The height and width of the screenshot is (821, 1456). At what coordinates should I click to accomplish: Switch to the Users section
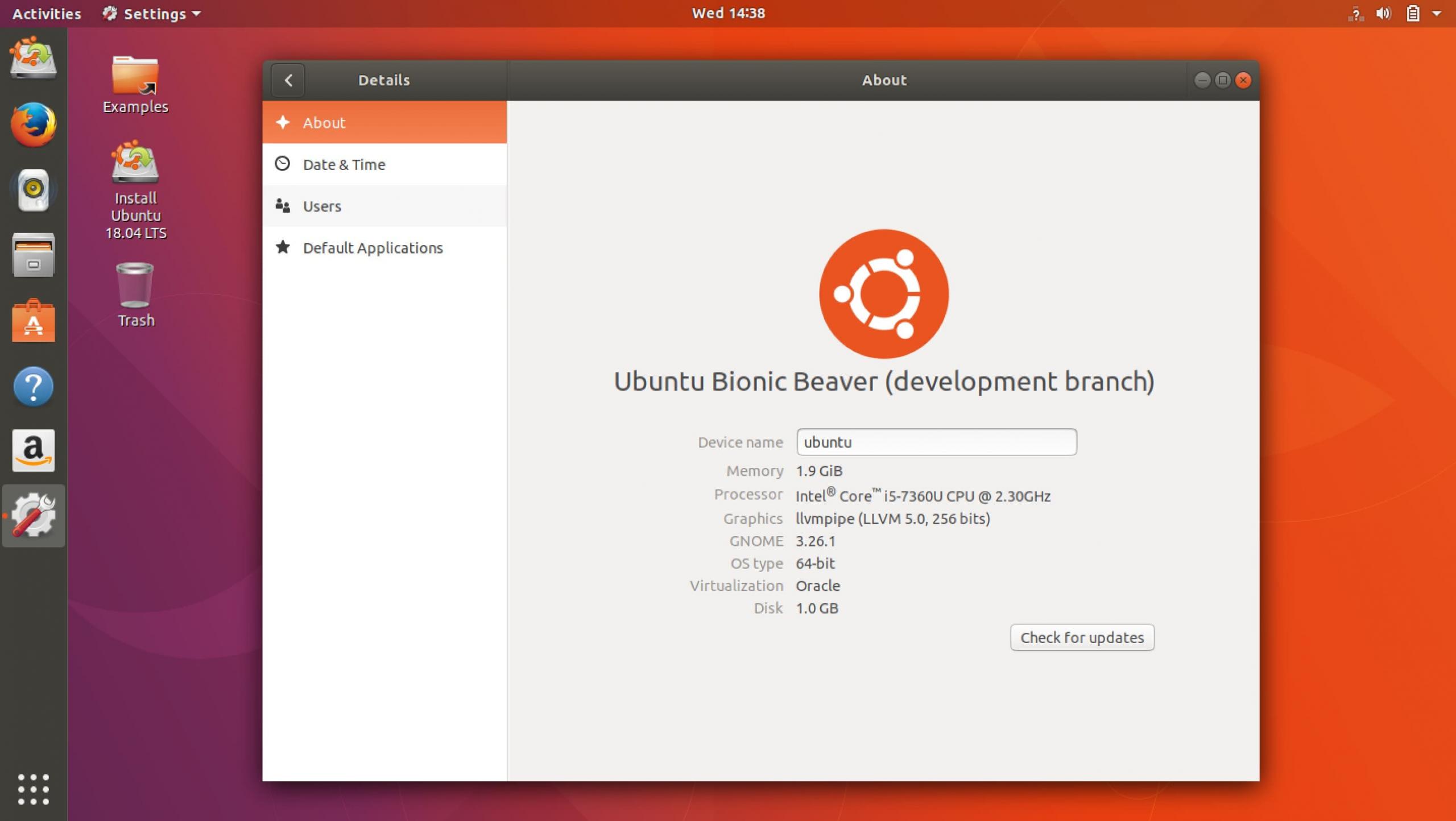[x=321, y=206]
